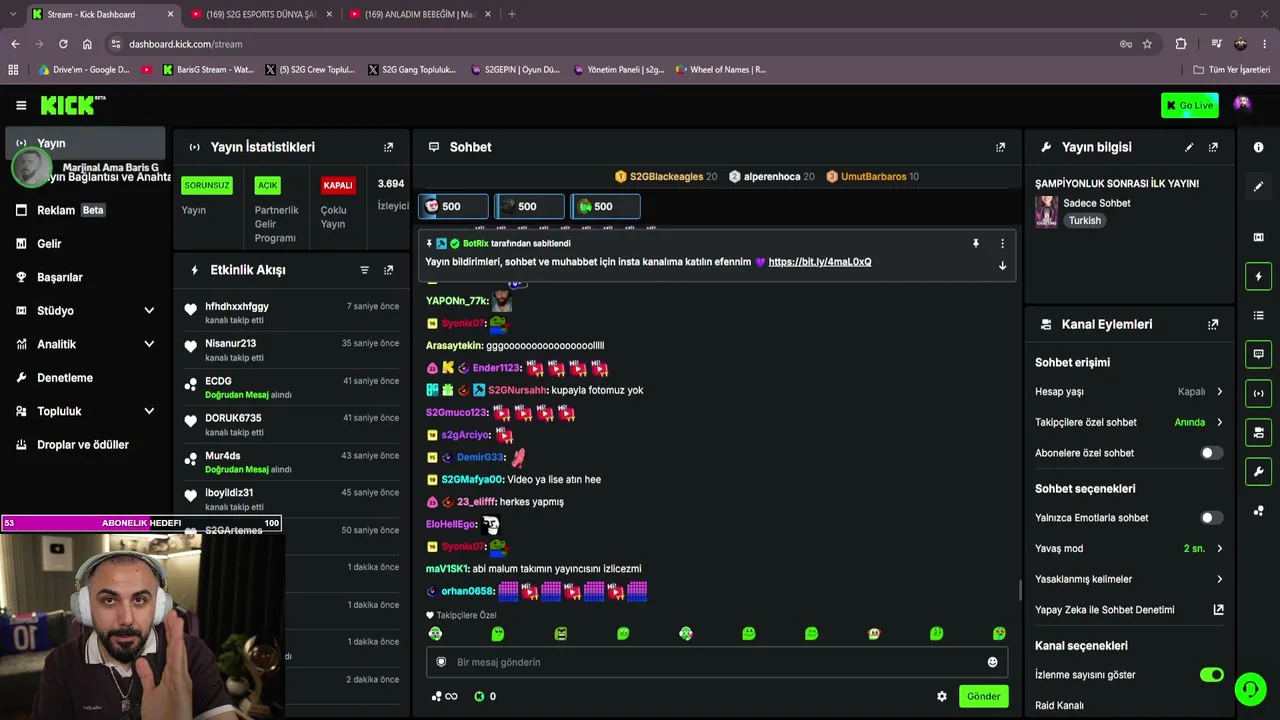Send the message with Gönder button
The height and width of the screenshot is (720, 1280).
(x=983, y=696)
